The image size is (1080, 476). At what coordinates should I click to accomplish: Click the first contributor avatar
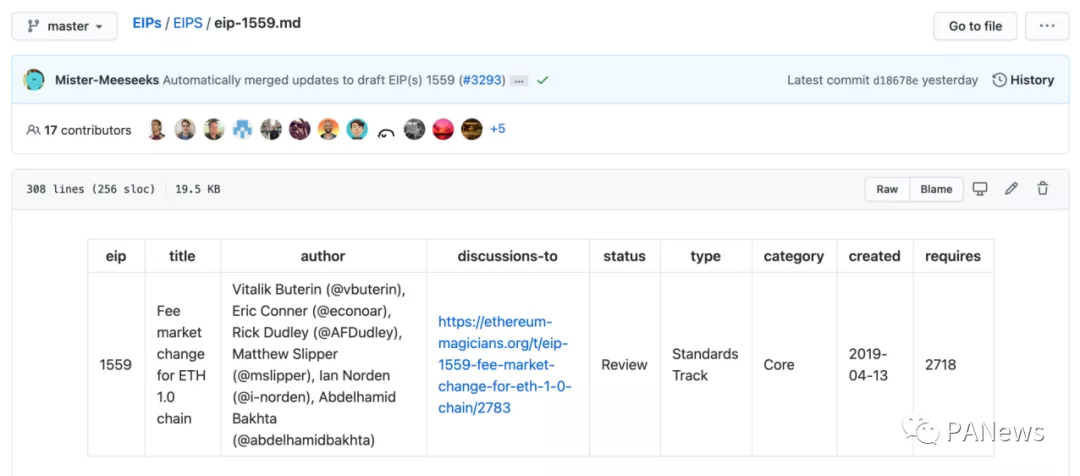click(156, 129)
